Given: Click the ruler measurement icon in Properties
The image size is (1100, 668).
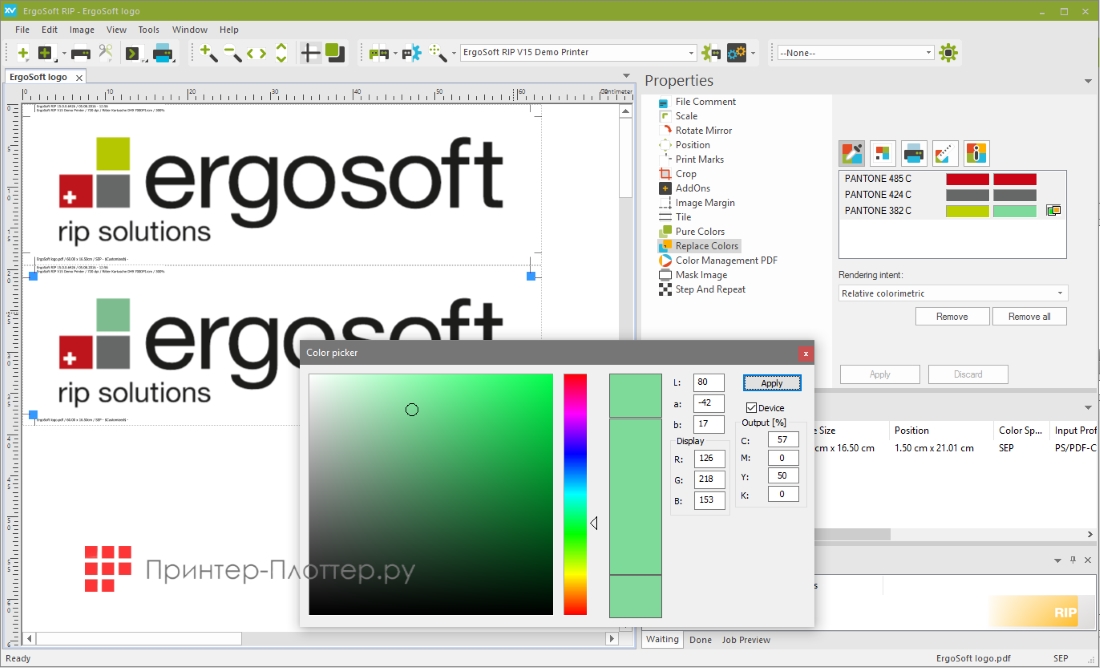Looking at the screenshot, I should click(945, 153).
